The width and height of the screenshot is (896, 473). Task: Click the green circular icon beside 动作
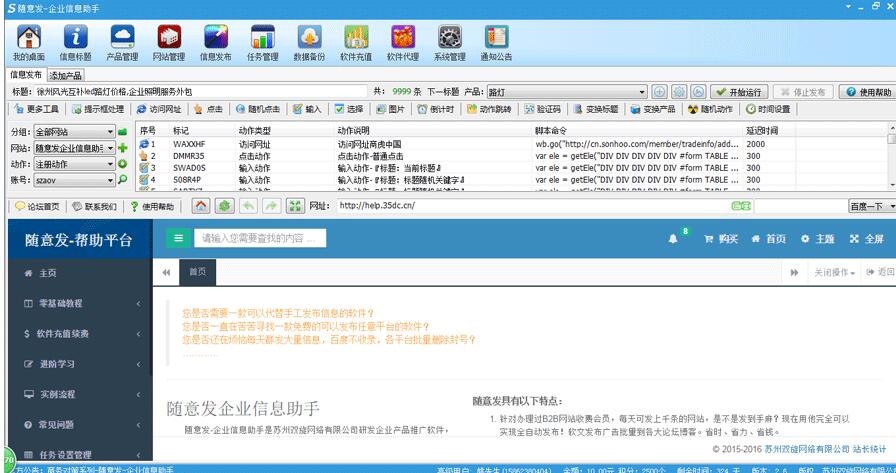(122, 164)
